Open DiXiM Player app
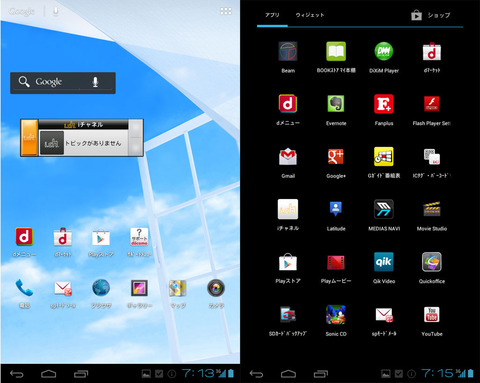This screenshot has width=480, height=383. [384, 52]
